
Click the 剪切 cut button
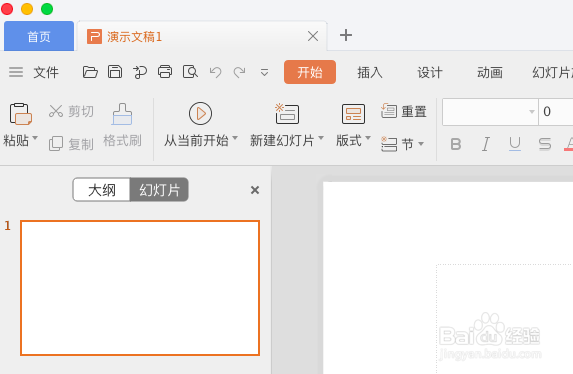pyautogui.click(x=71, y=111)
